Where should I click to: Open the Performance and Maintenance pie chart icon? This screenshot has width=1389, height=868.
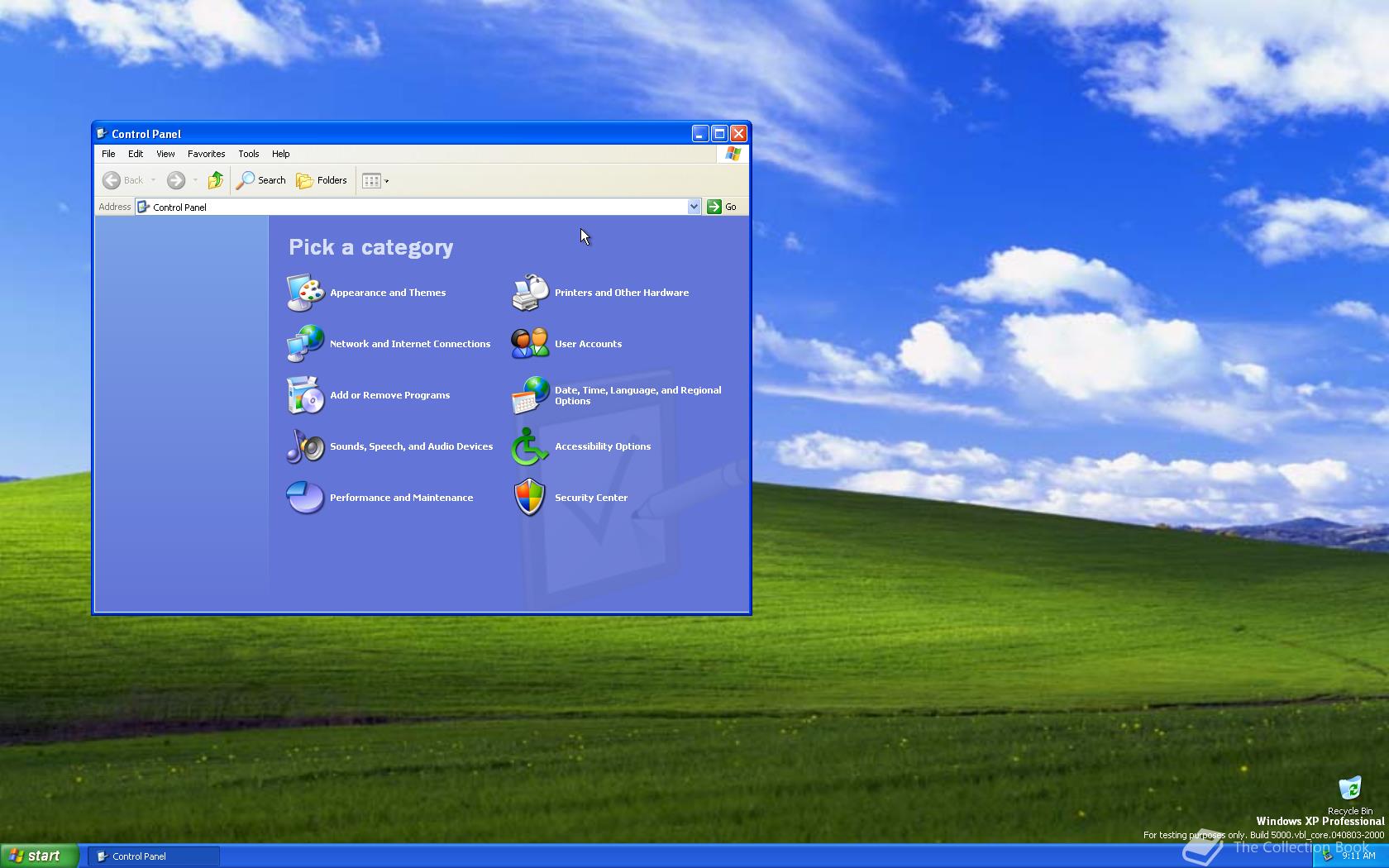coord(305,498)
